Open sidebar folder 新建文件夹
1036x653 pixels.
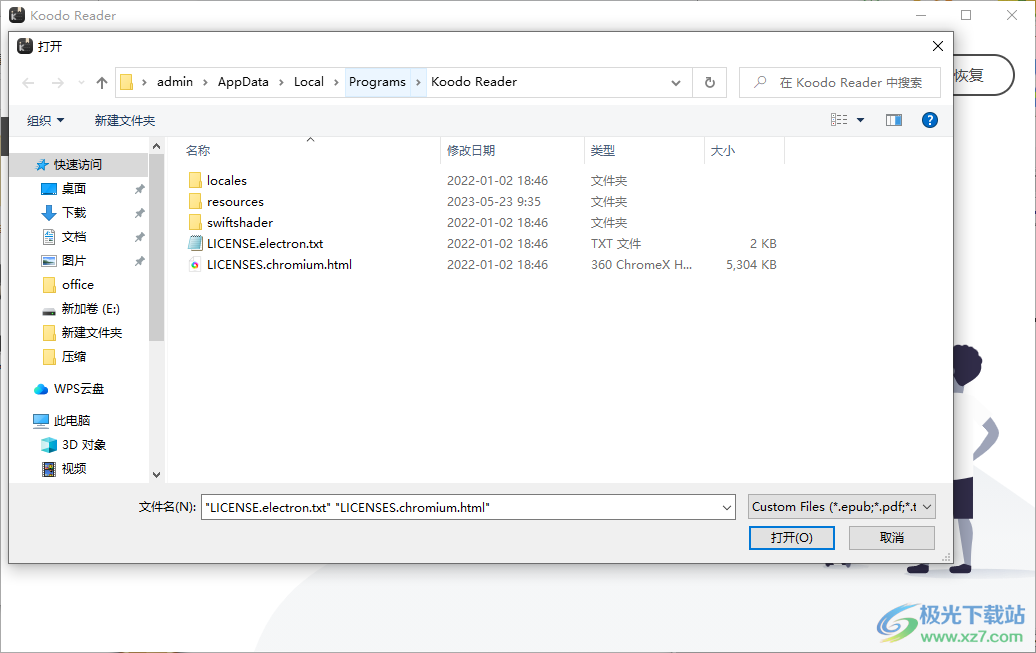(x=92, y=332)
